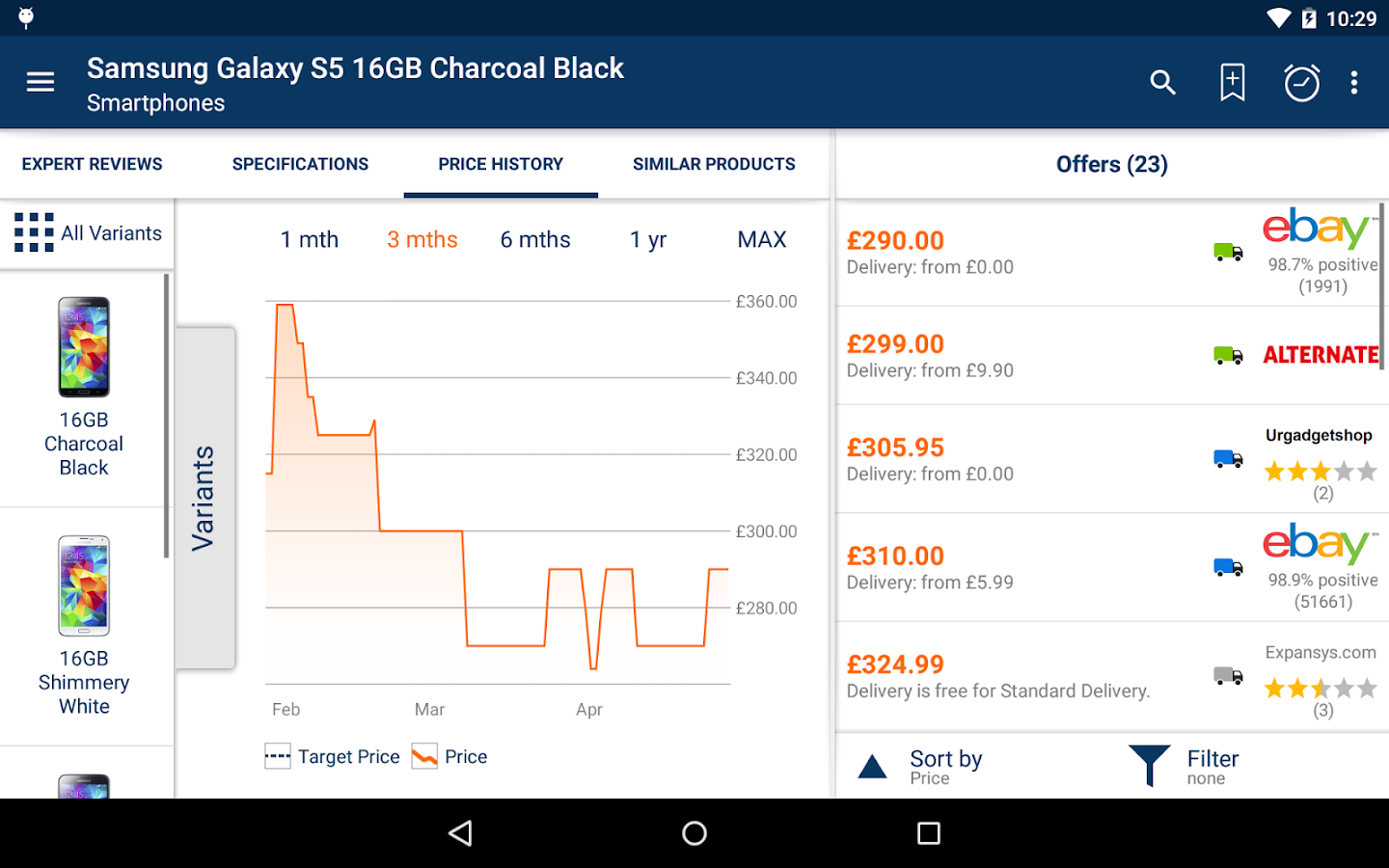Set a price alert with the alarm clock icon
This screenshot has width=1389, height=868.
tap(1301, 83)
